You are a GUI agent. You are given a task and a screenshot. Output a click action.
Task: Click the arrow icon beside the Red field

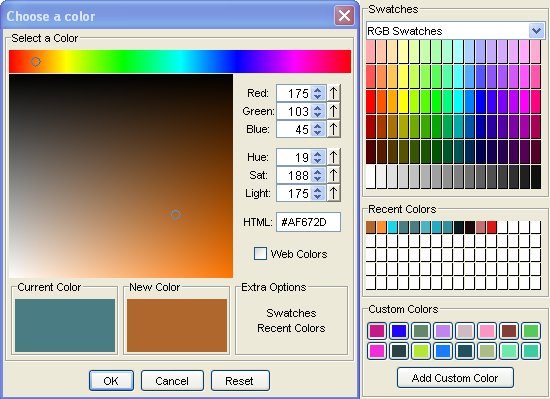pyautogui.click(x=334, y=93)
